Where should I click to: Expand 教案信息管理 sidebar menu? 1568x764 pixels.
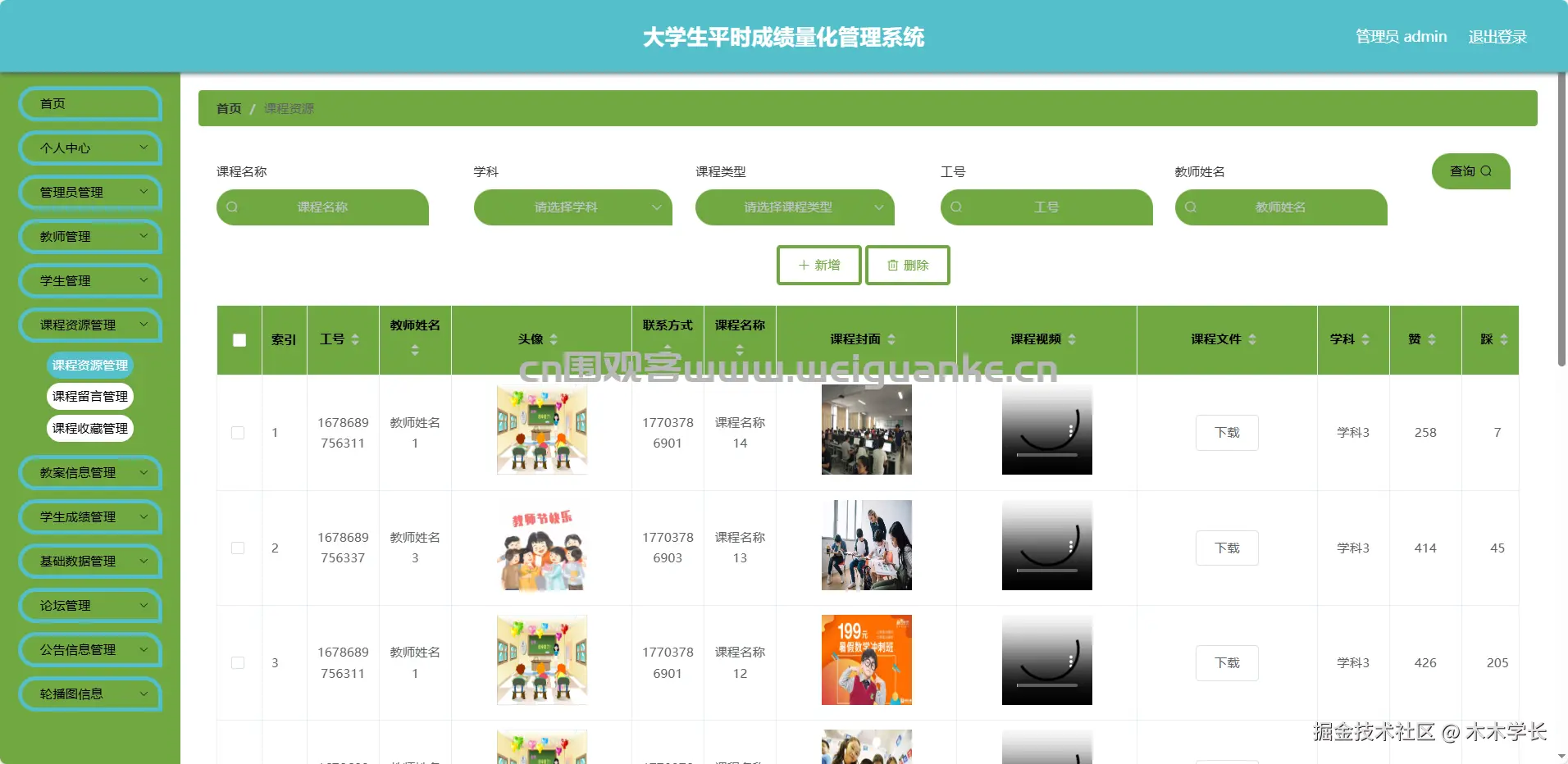[90, 473]
